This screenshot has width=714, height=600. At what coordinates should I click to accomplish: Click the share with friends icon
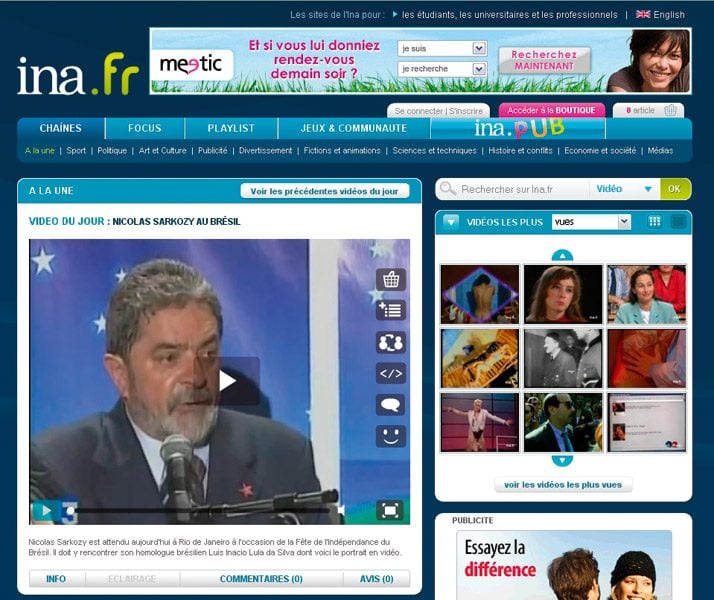pos(390,342)
